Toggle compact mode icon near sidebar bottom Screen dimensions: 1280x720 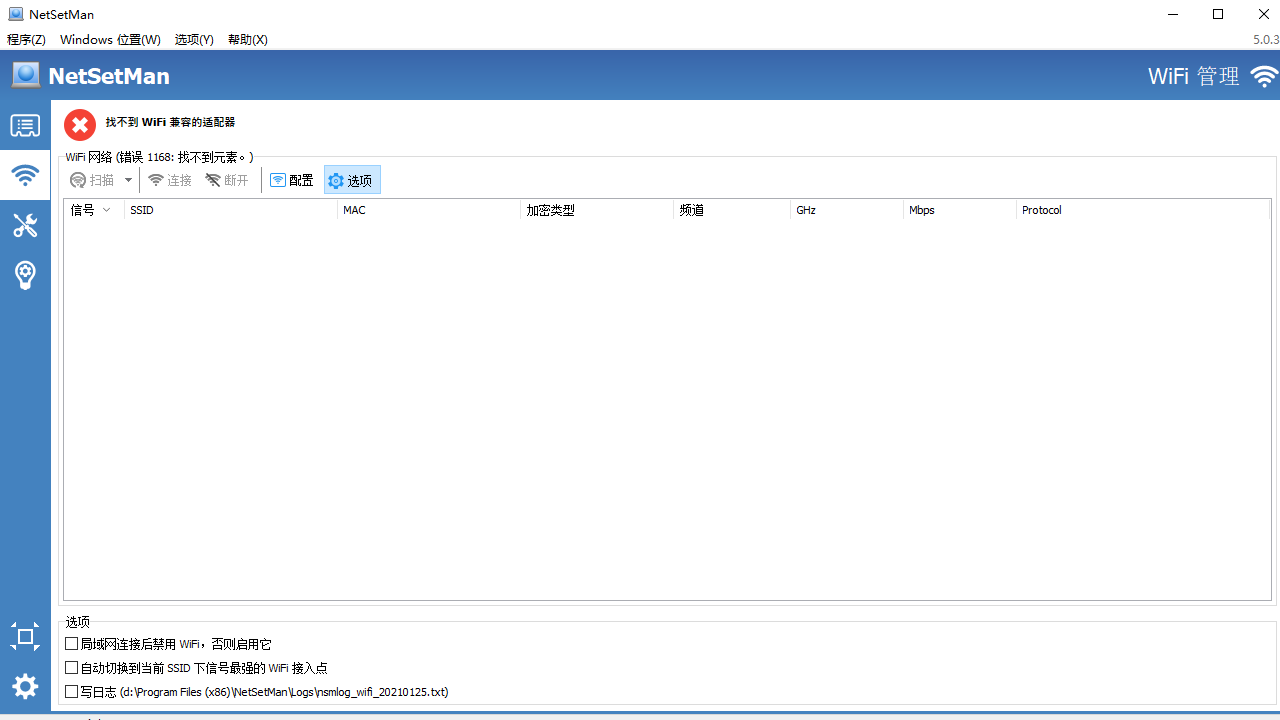pyautogui.click(x=25, y=637)
